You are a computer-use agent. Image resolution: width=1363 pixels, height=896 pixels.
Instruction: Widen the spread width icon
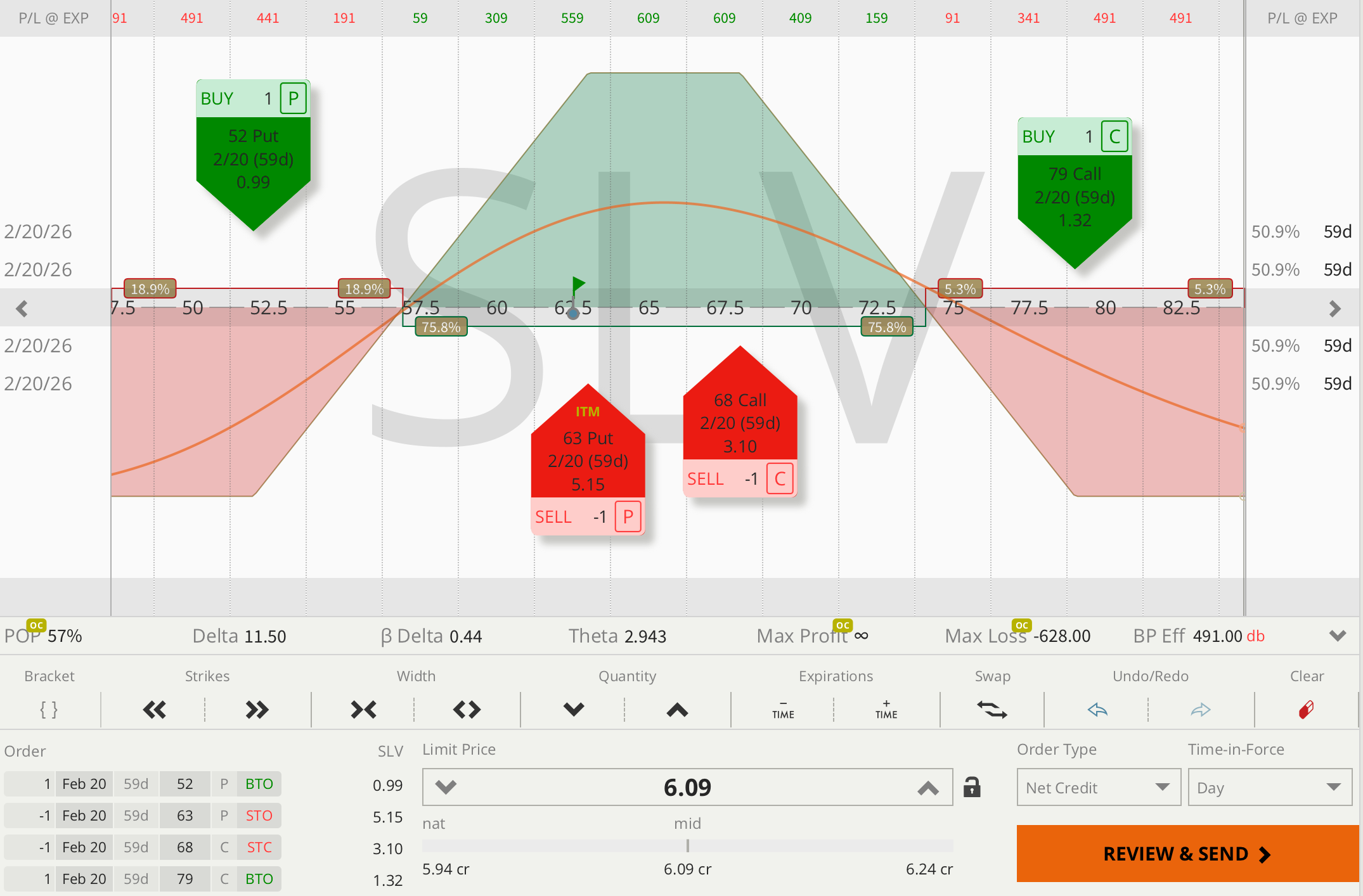pyautogui.click(x=467, y=710)
